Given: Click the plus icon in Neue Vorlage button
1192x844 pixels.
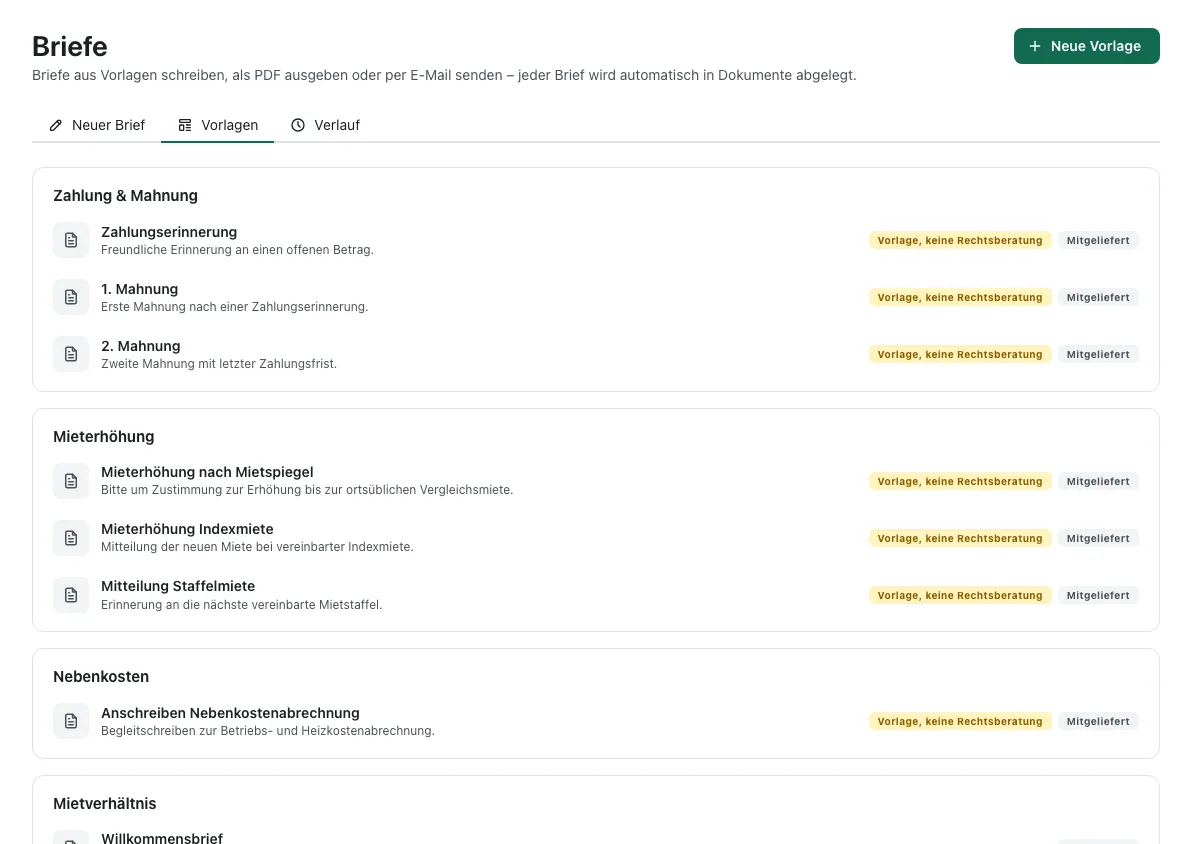Looking at the screenshot, I should coord(1035,46).
